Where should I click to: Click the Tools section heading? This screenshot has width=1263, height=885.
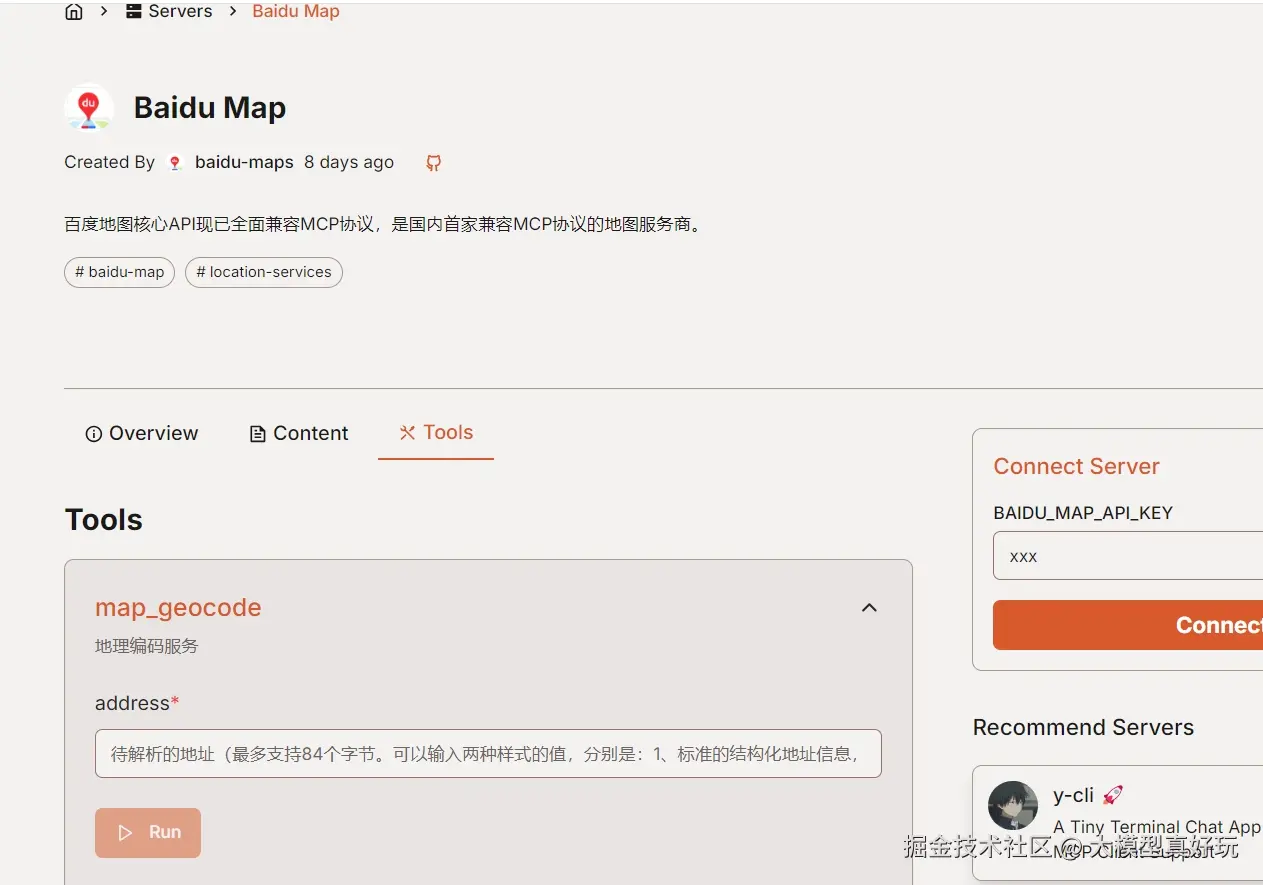click(104, 520)
